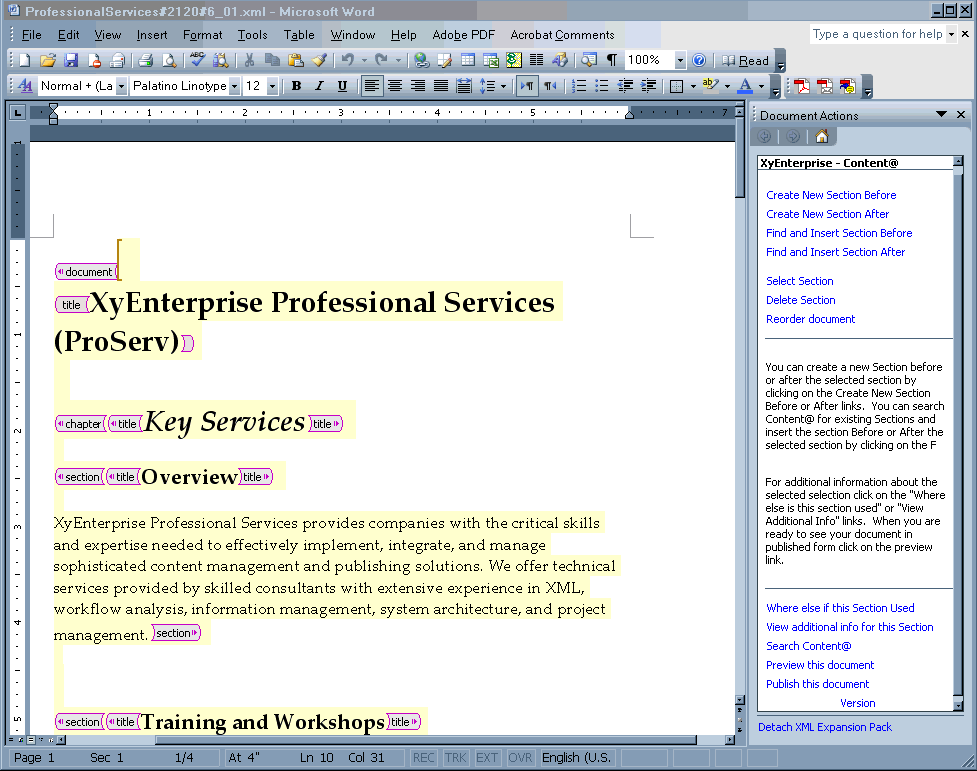
Task: Insert Hyperlink via globe icon
Action: (422, 60)
